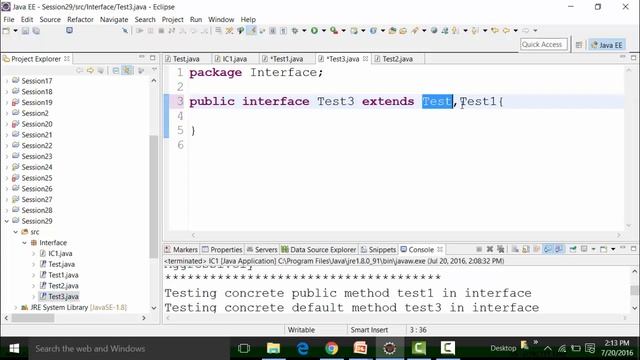
Task: Switch to the Test.java editor tab
Action: click(x=186, y=59)
